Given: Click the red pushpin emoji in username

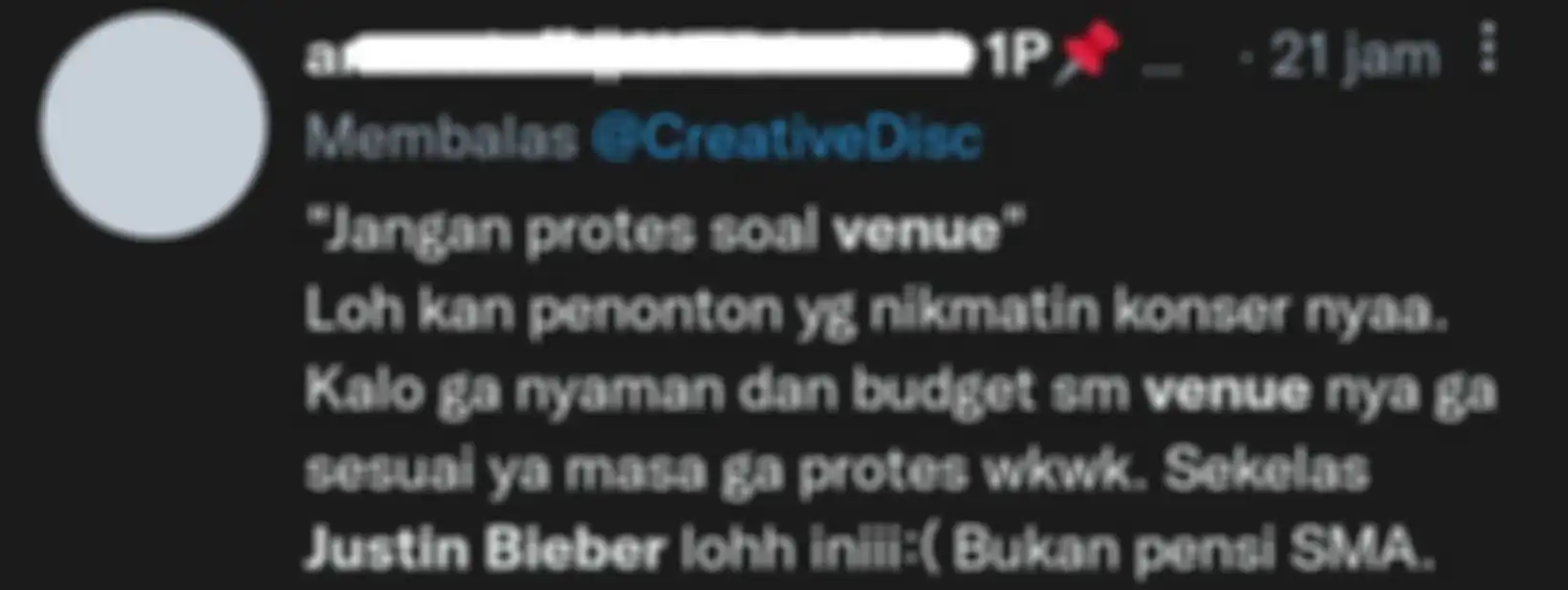Looking at the screenshot, I should [x=1086, y=53].
